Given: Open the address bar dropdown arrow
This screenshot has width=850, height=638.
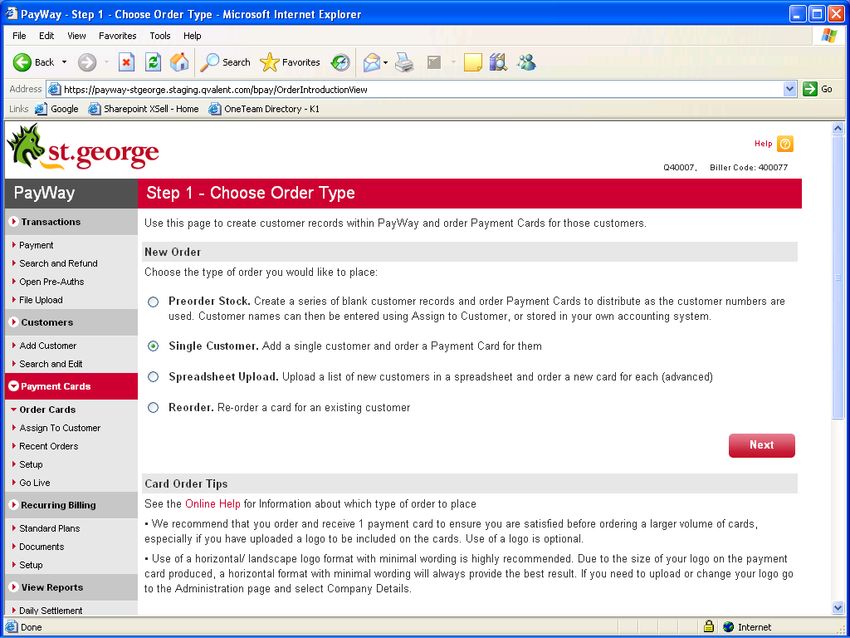Looking at the screenshot, I should point(790,89).
